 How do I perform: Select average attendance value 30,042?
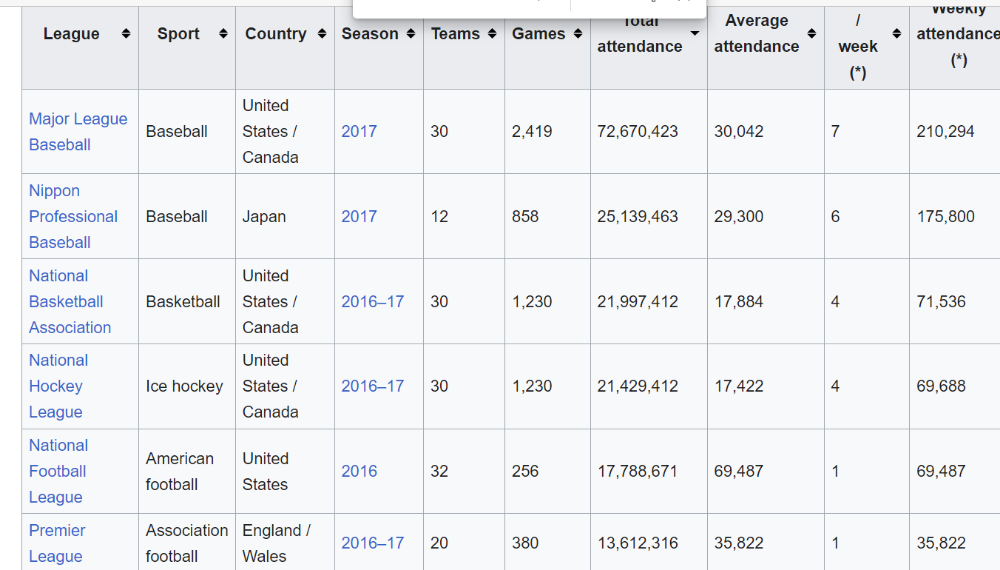(739, 131)
